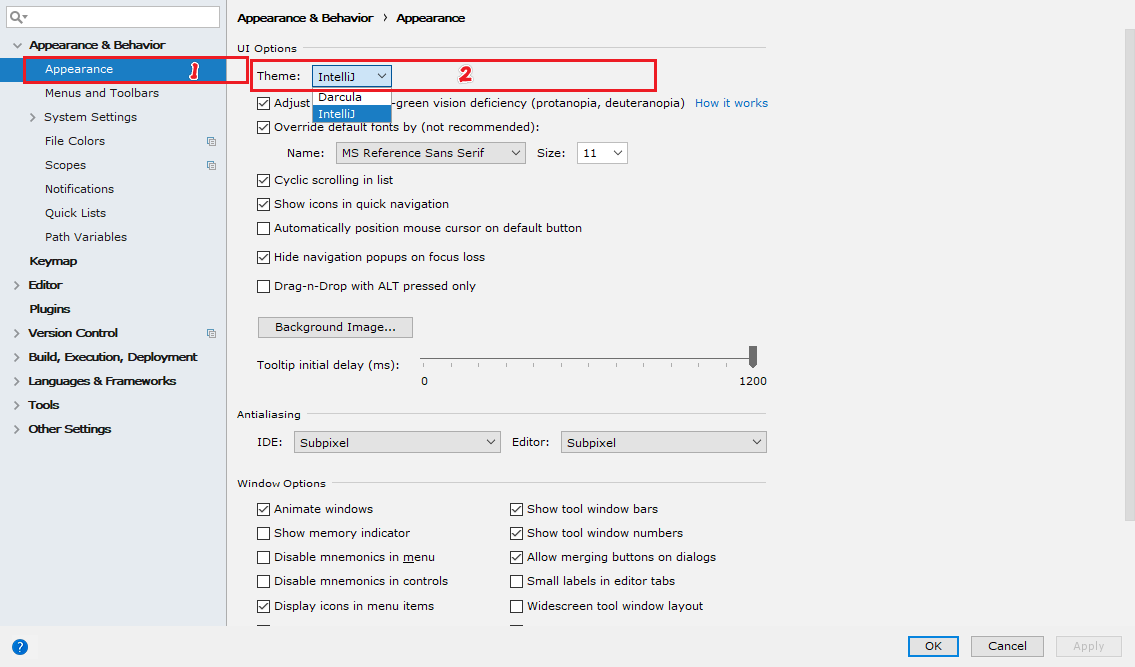
Task: Click the project-level icon beside File Colors
Action: (211, 141)
